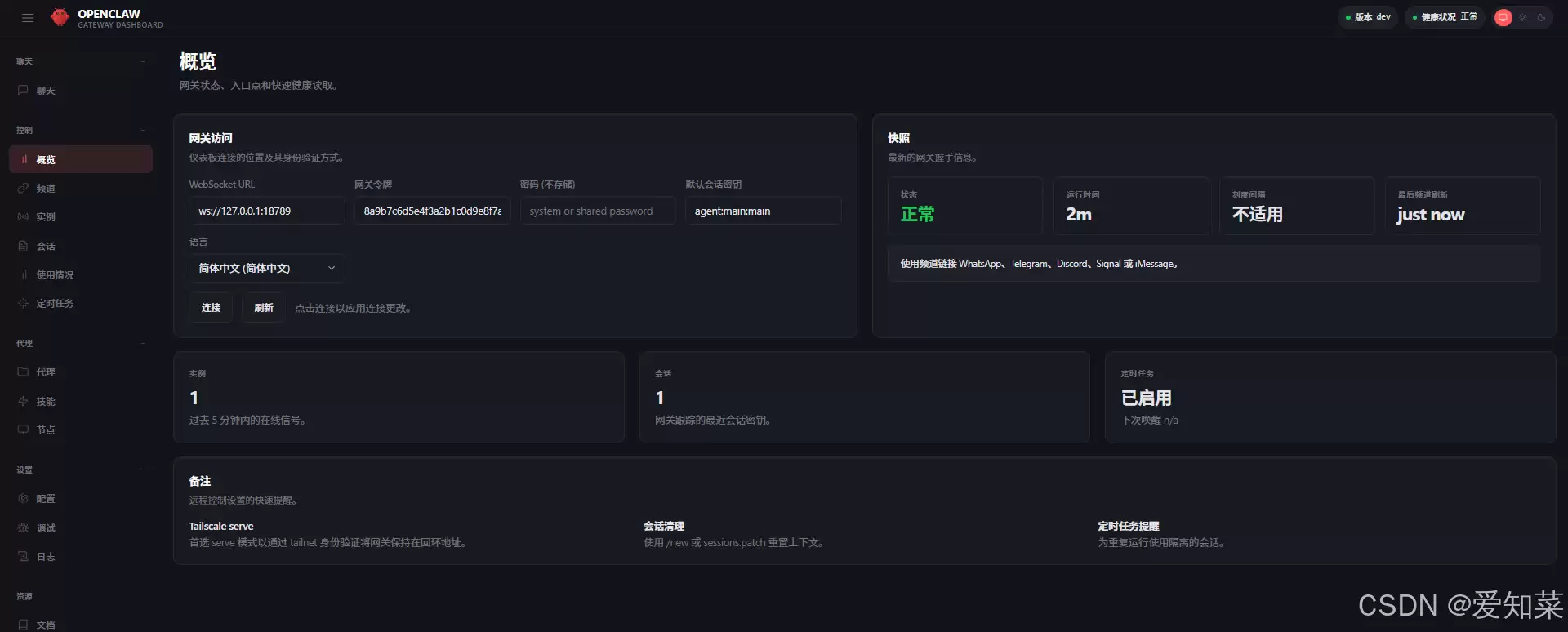
Task: Focus the 默认会话密钥 field
Action: point(763,211)
